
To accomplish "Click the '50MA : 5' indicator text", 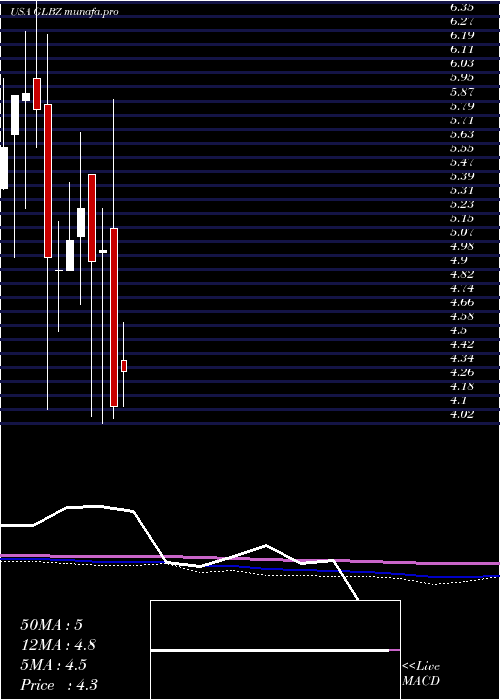I will (x=52, y=625).
